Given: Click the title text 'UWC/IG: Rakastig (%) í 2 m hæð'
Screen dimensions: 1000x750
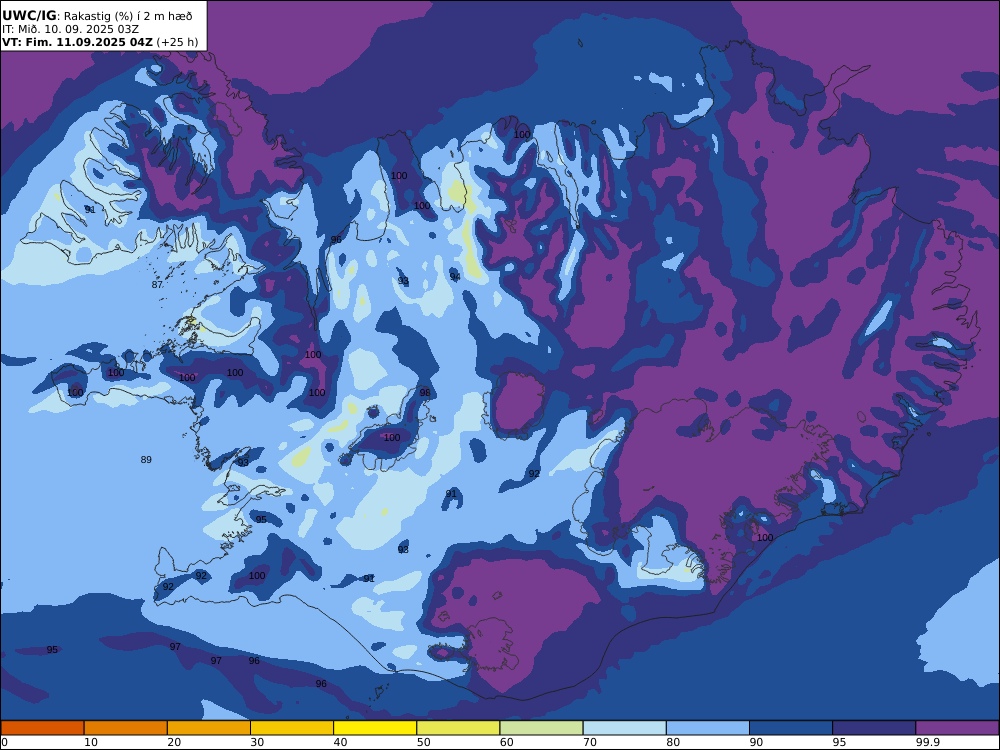Looking at the screenshot, I should 97,16.
